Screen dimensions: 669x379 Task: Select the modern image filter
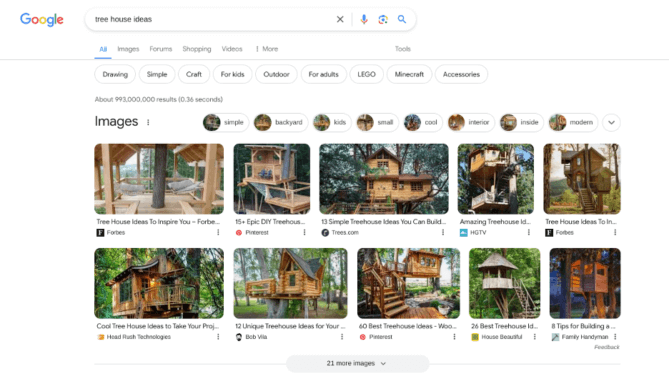point(573,122)
